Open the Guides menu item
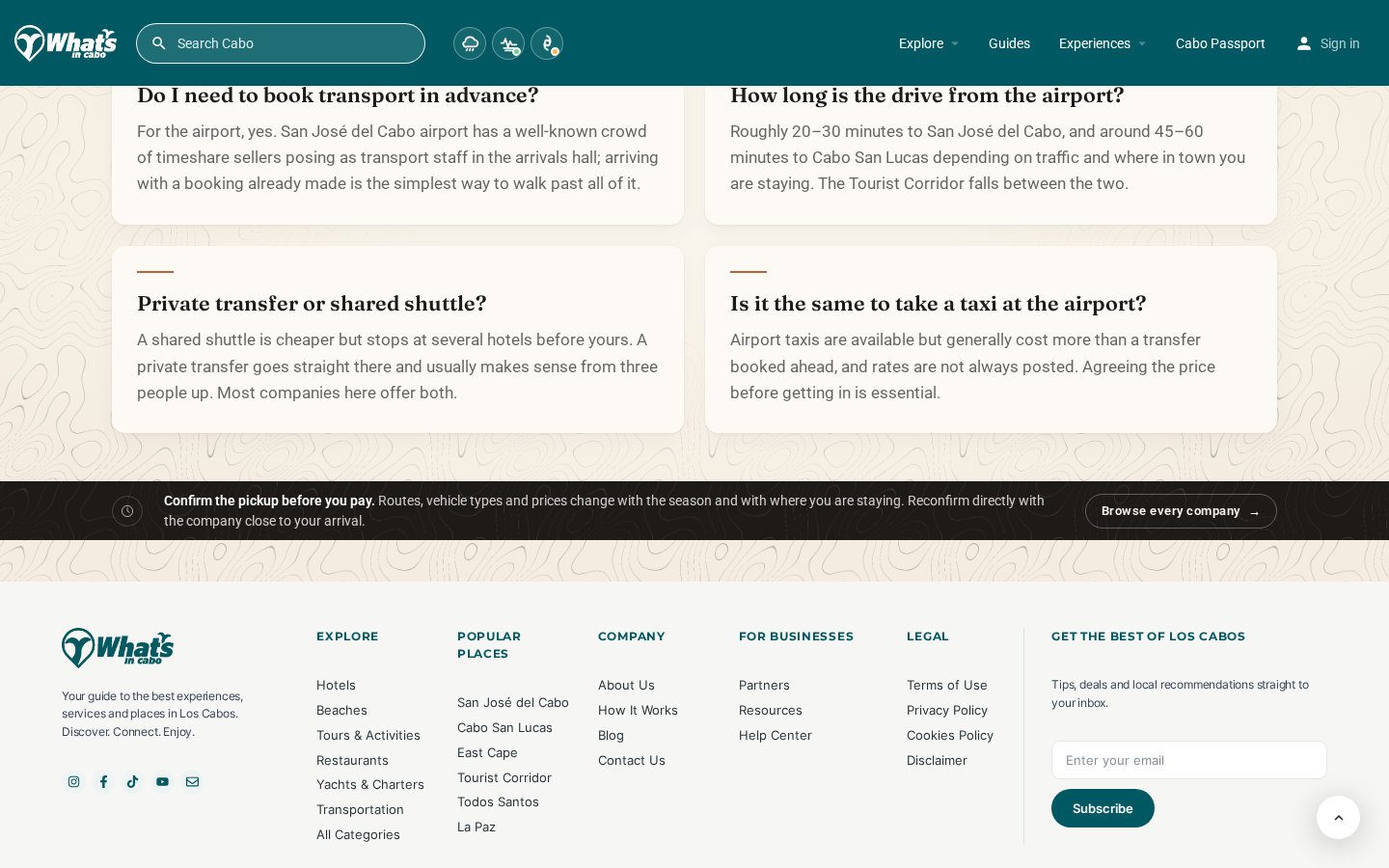The height and width of the screenshot is (868, 1389). tap(1009, 43)
